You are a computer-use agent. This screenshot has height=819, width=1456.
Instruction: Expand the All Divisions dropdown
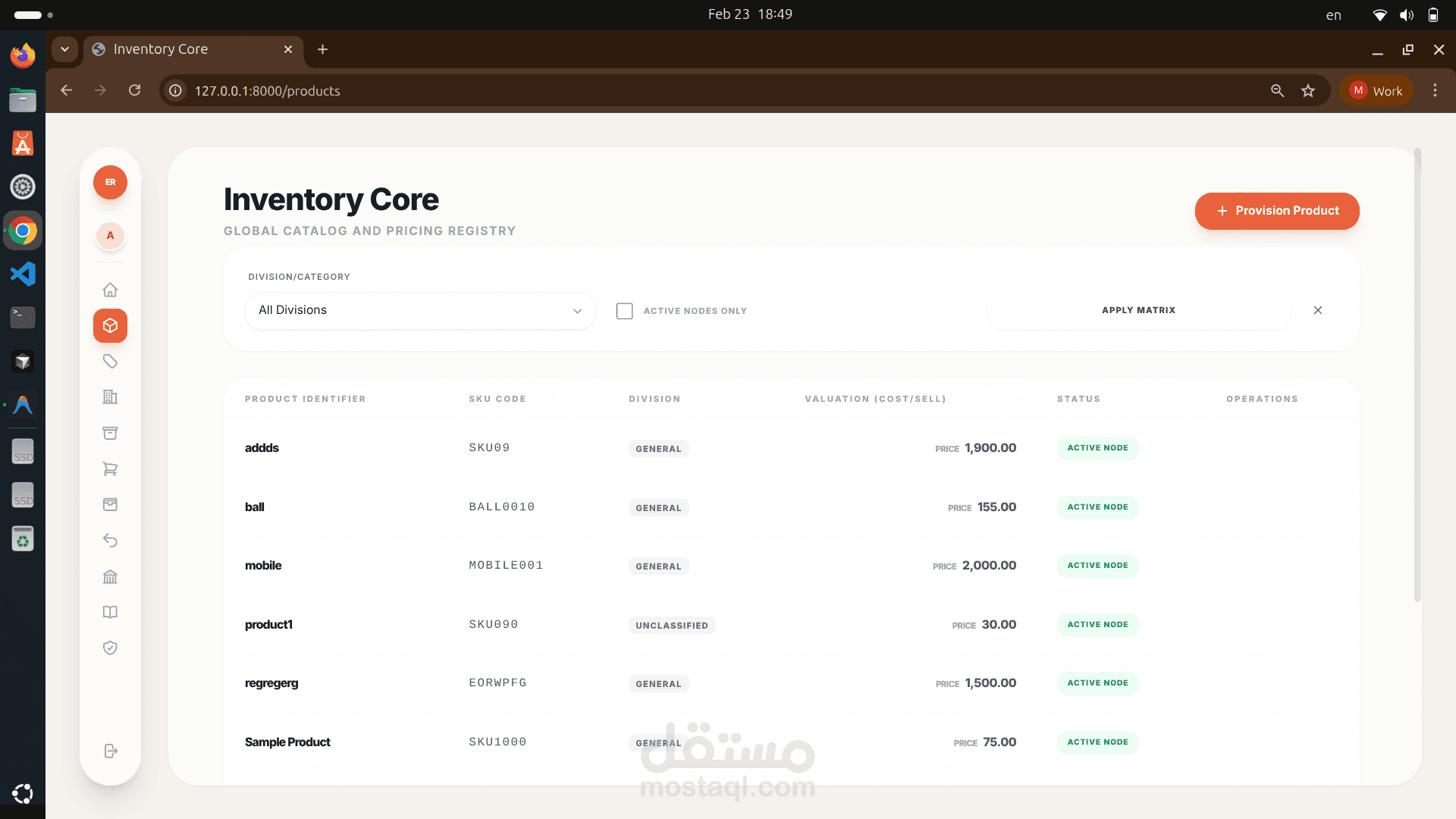419,311
